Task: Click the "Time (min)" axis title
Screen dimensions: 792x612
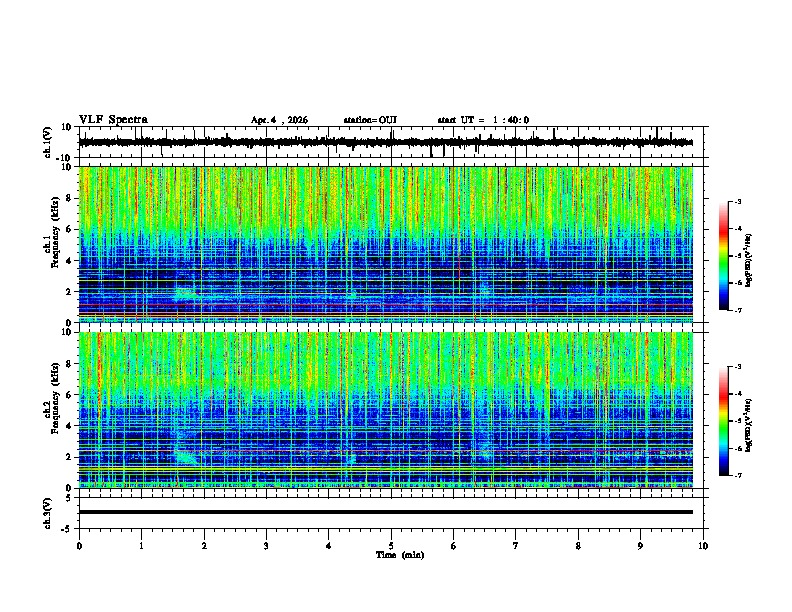Action: 400,555
